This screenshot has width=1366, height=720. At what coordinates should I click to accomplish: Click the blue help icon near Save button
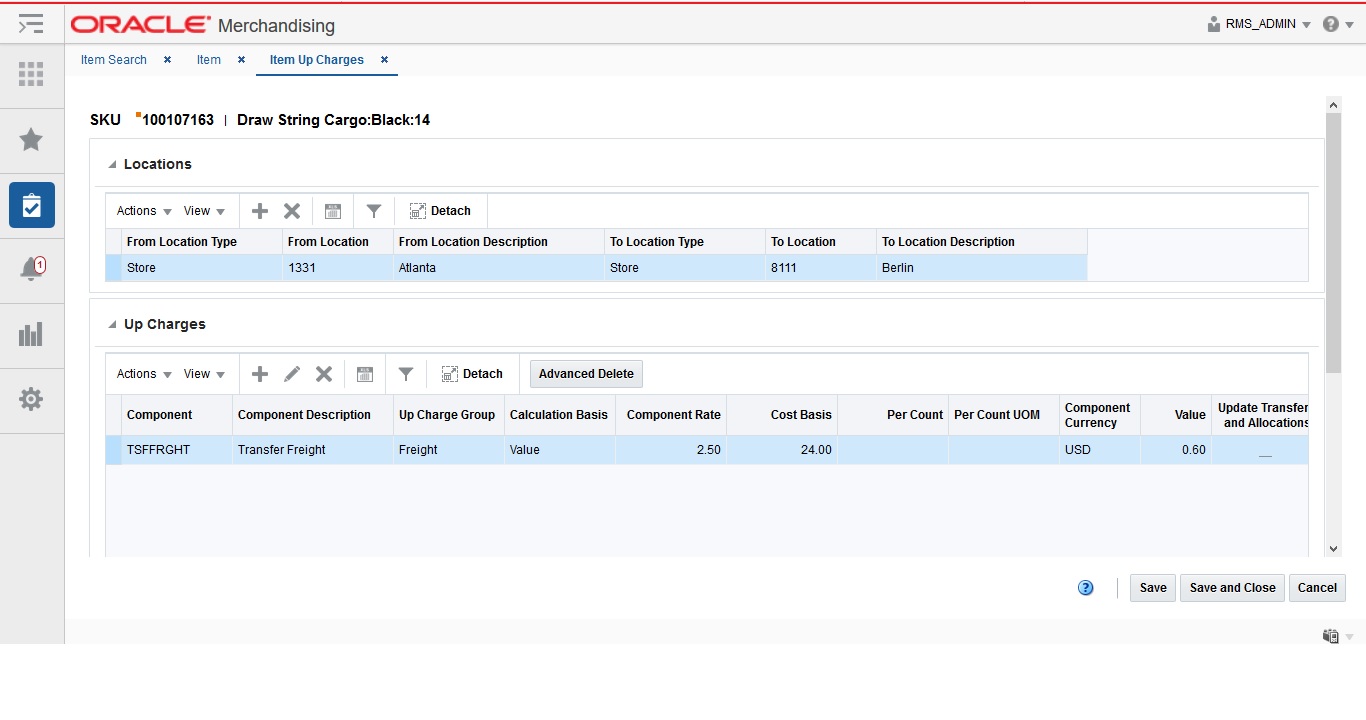1086,588
